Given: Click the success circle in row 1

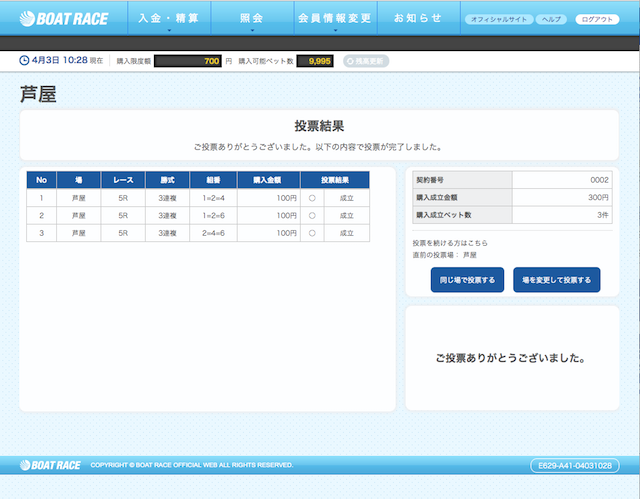Looking at the screenshot, I should 312,198.
